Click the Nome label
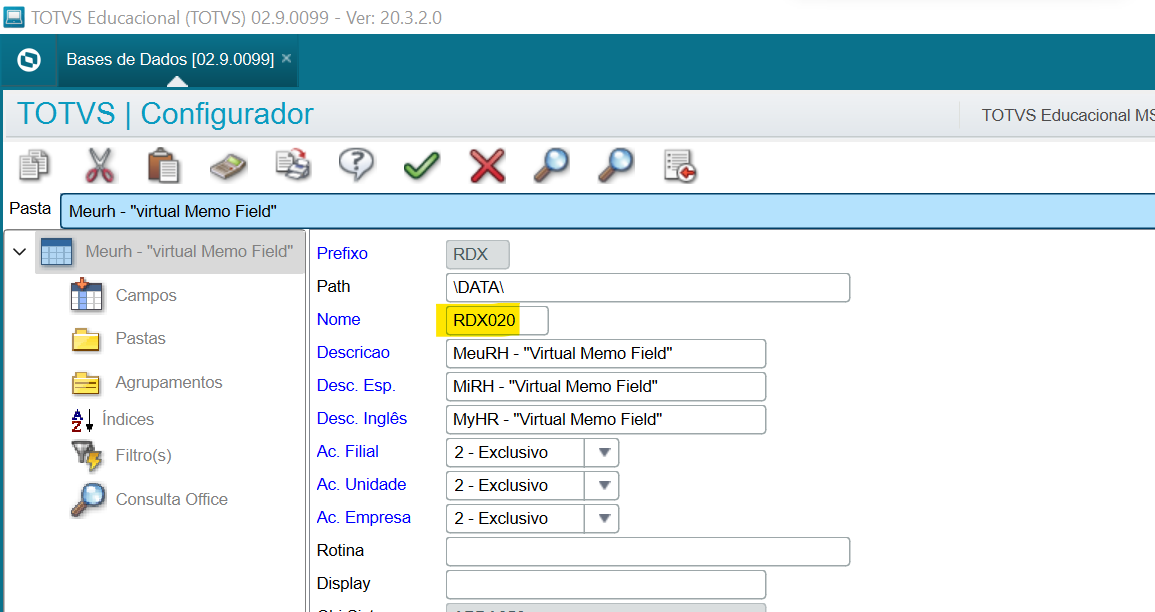This screenshot has width=1155, height=612. (x=338, y=320)
